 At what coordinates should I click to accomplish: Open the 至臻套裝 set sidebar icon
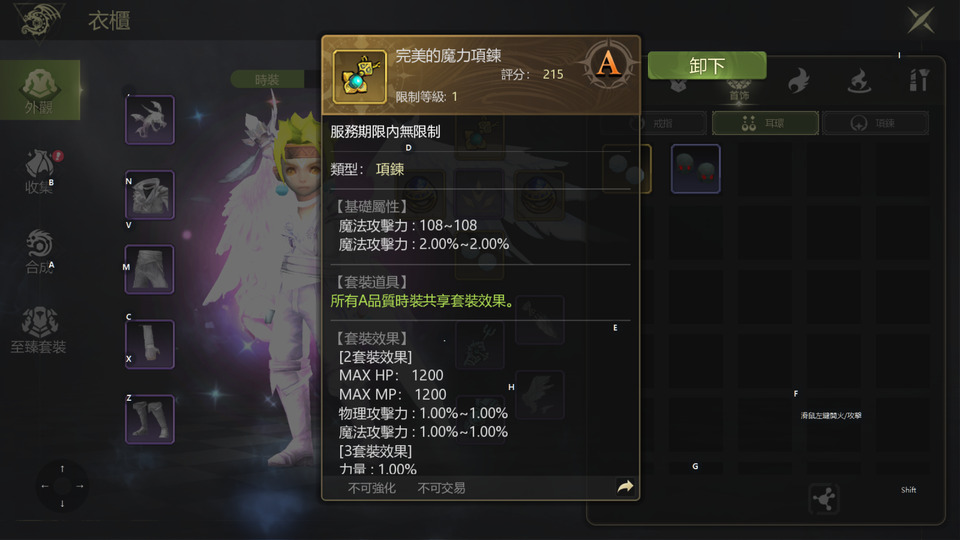point(39,331)
